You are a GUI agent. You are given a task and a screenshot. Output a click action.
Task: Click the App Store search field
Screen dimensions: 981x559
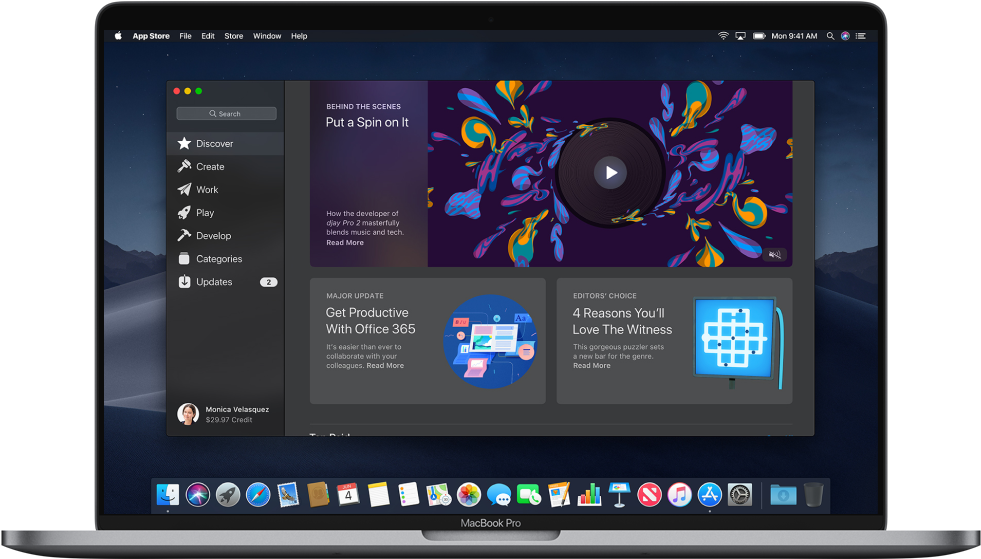(226, 113)
